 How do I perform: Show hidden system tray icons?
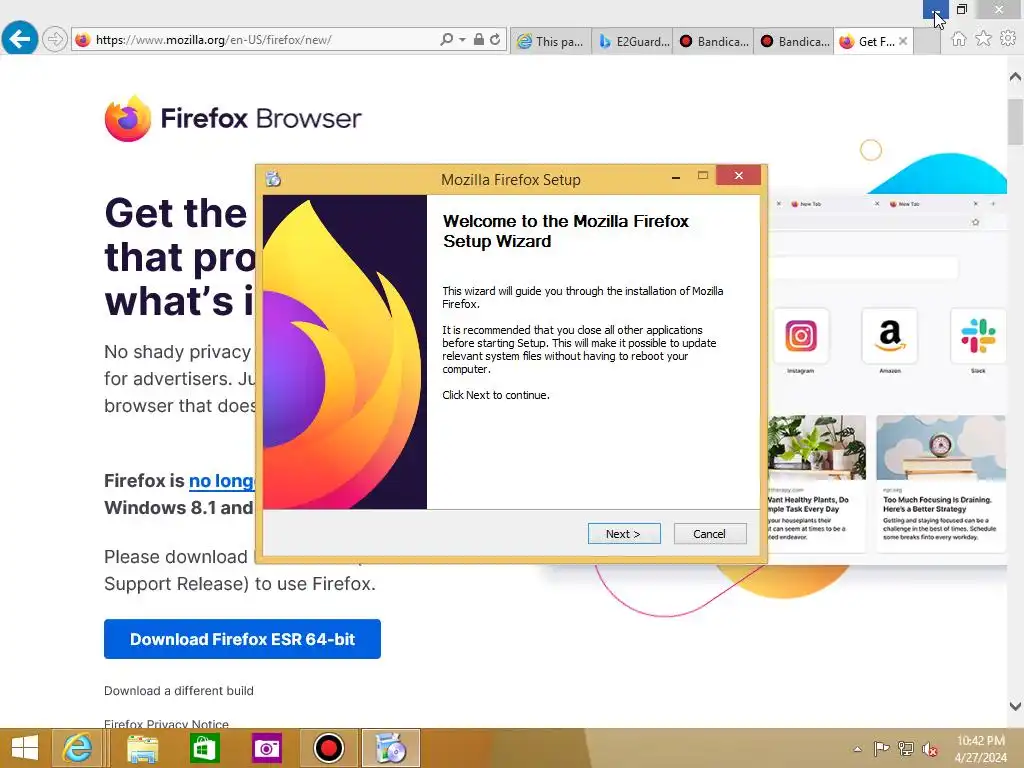pyautogui.click(x=857, y=749)
